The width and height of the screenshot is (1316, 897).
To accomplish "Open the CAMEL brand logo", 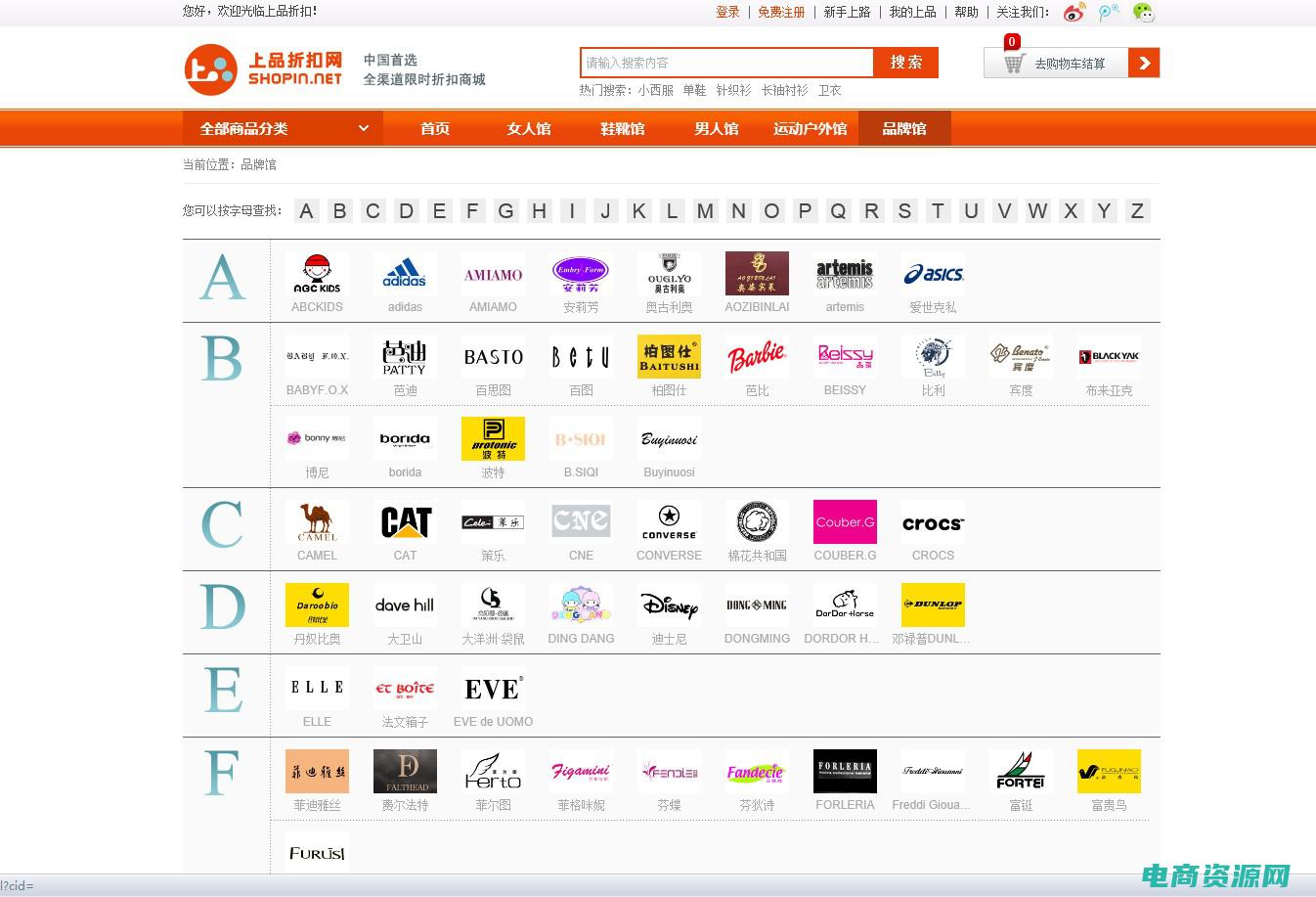I will pos(317,522).
